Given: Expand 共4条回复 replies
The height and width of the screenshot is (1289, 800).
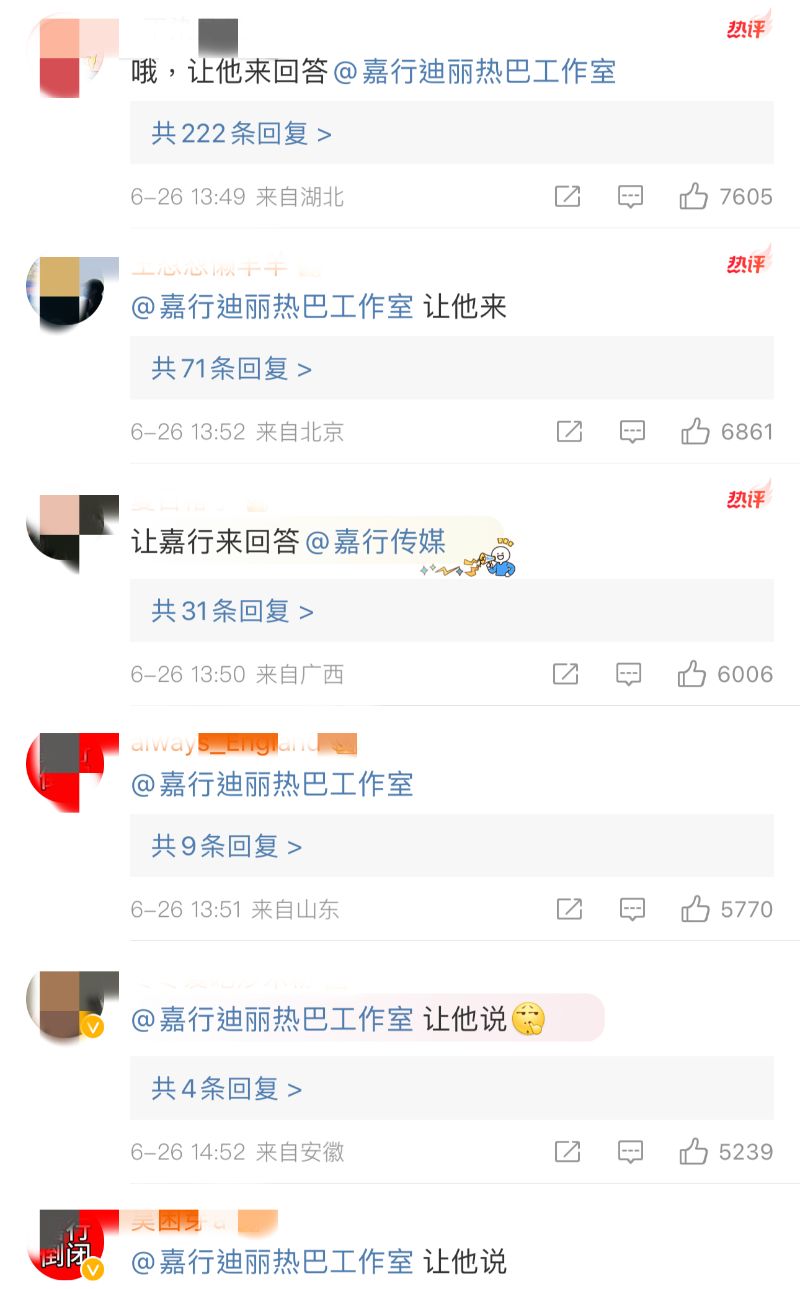Looking at the screenshot, I should coord(452,1088).
